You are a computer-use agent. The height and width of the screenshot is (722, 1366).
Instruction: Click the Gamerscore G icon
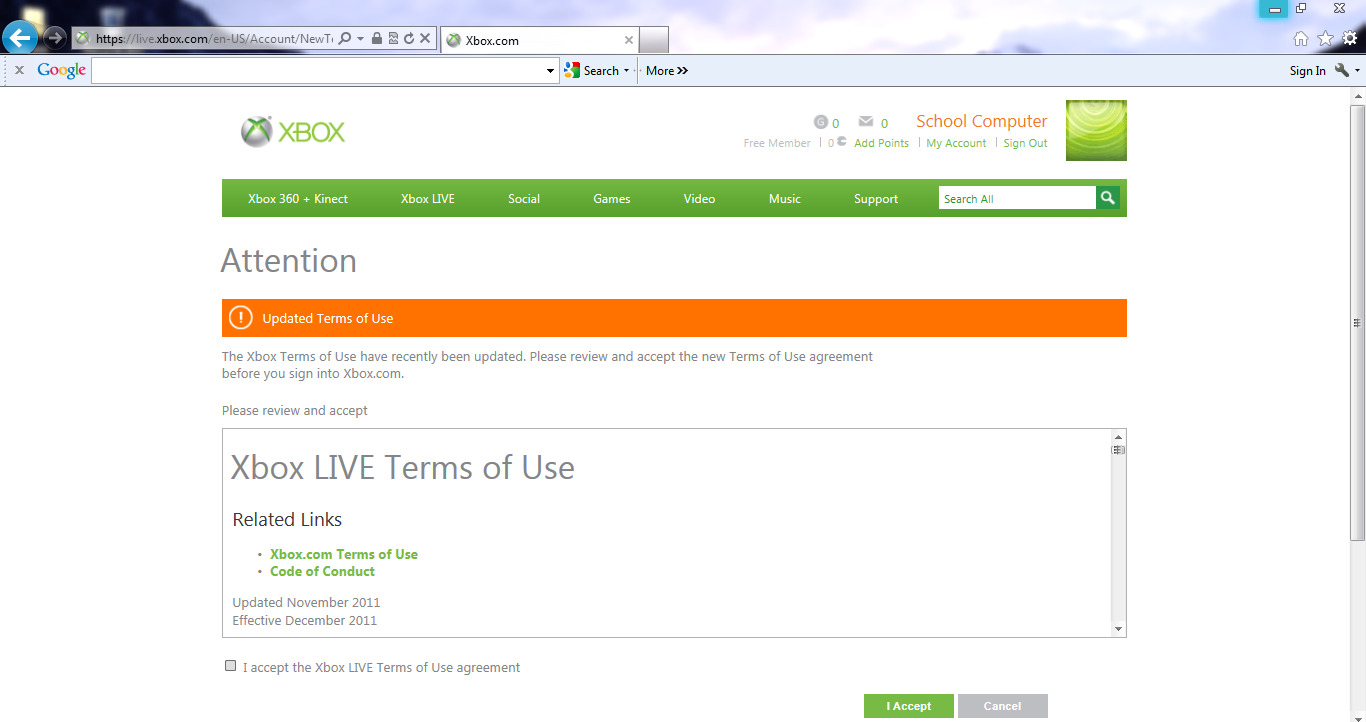coord(821,122)
